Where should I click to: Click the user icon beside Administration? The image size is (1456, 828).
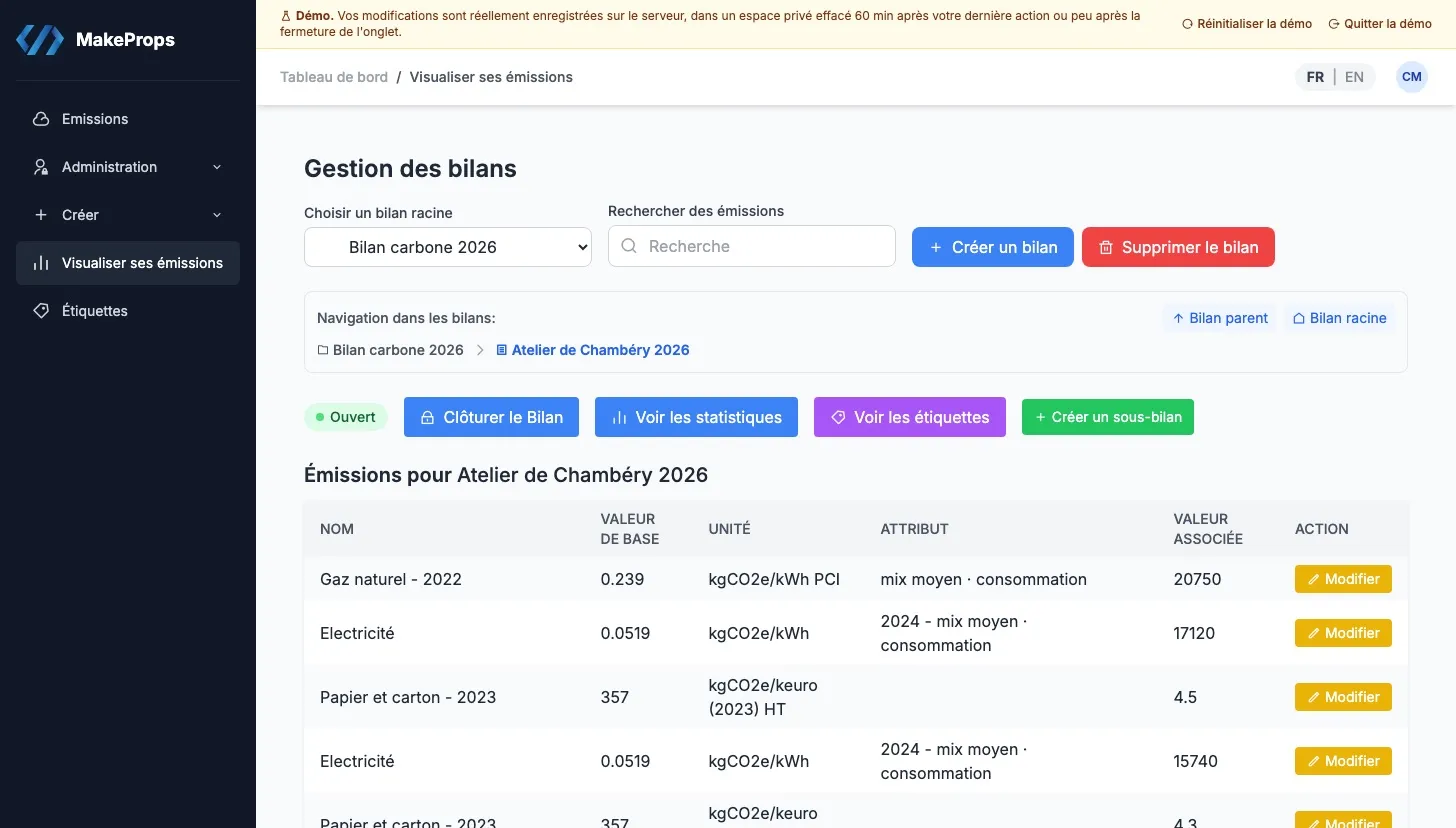[41, 167]
